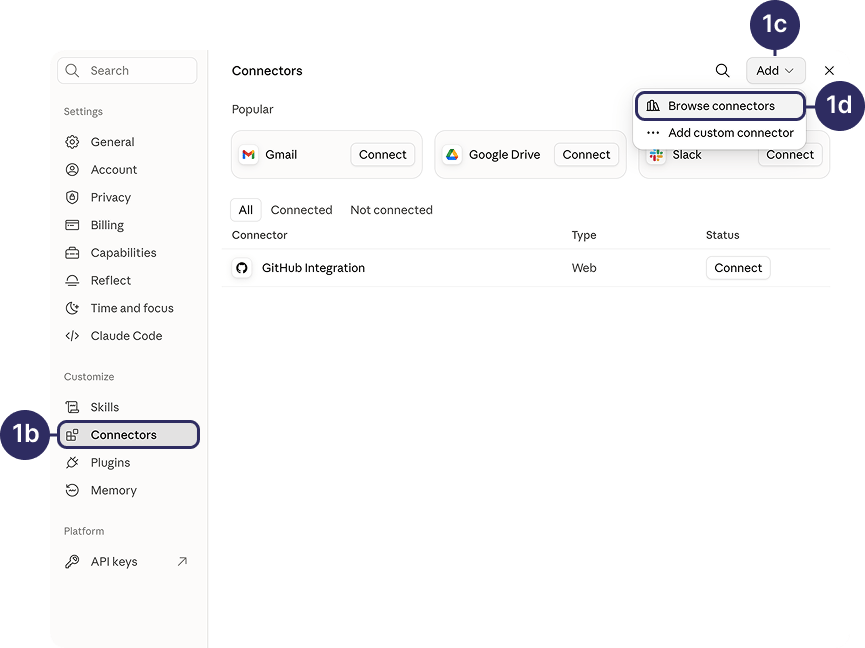The width and height of the screenshot is (865, 648).
Task: Click the Privacy shield icon
Action: [x=72, y=197]
